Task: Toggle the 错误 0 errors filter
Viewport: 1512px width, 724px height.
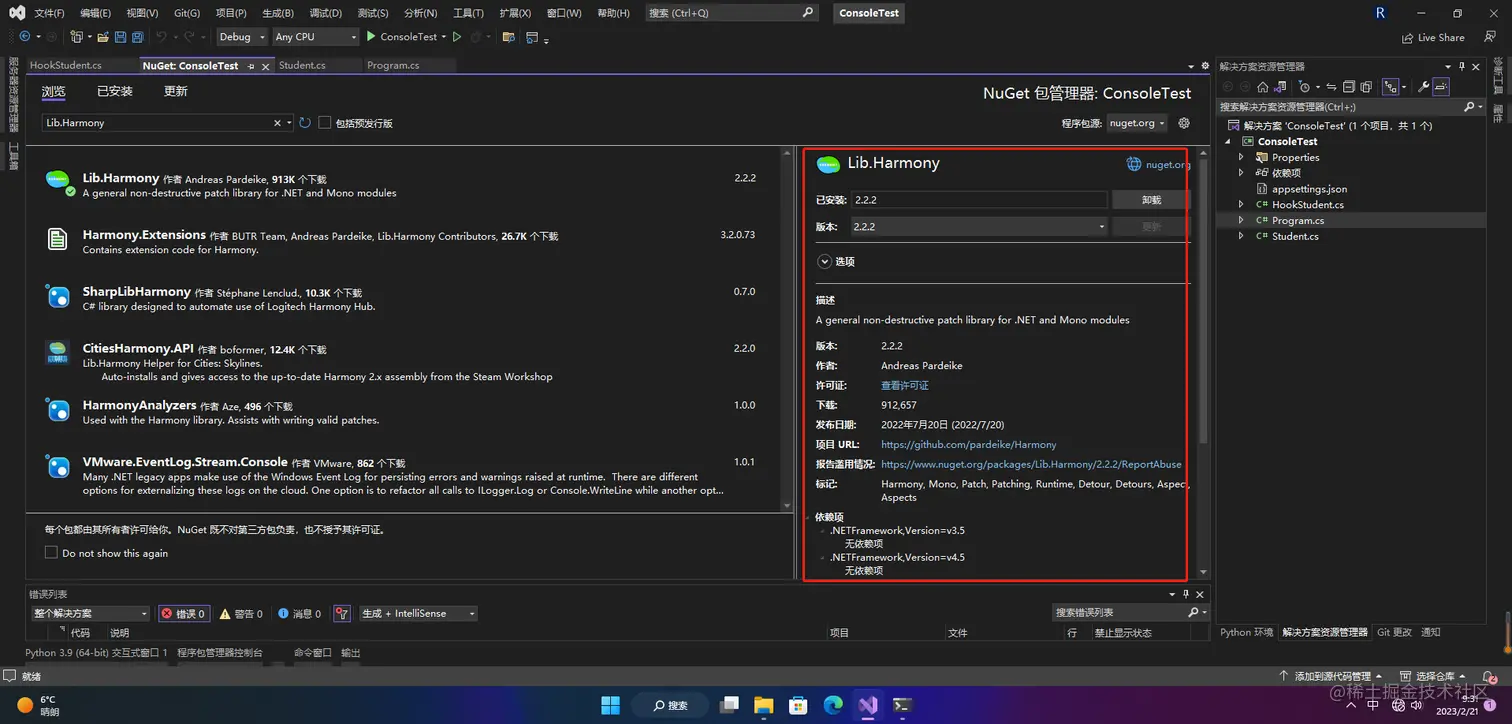Action: [x=183, y=613]
